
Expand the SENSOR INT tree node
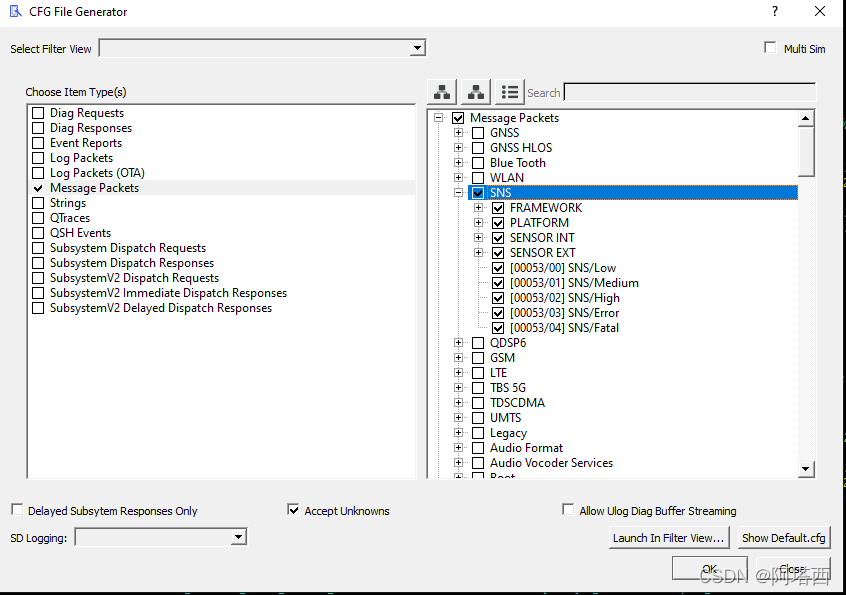click(x=478, y=238)
